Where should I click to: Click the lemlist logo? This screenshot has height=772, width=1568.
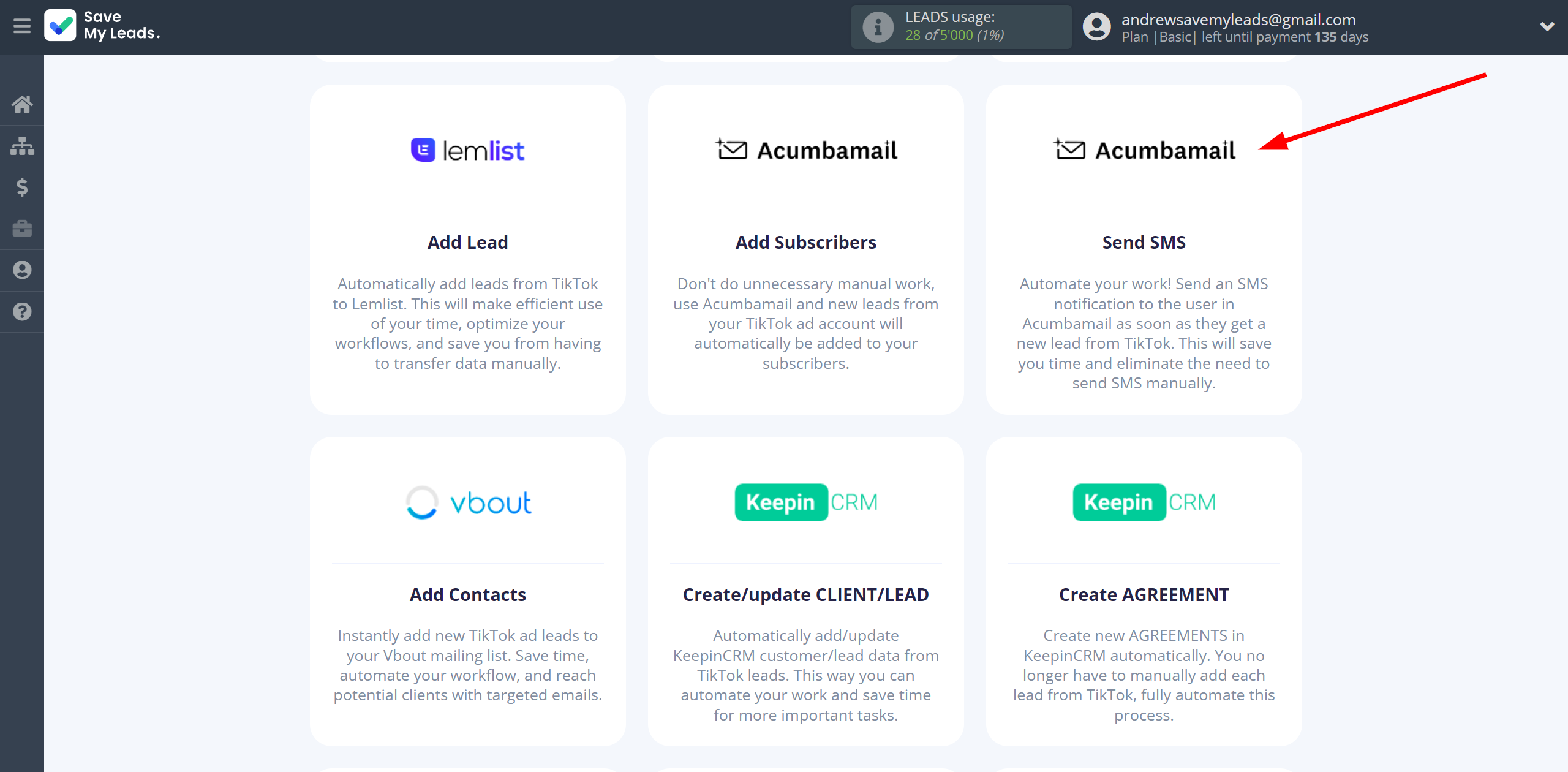[467, 150]
